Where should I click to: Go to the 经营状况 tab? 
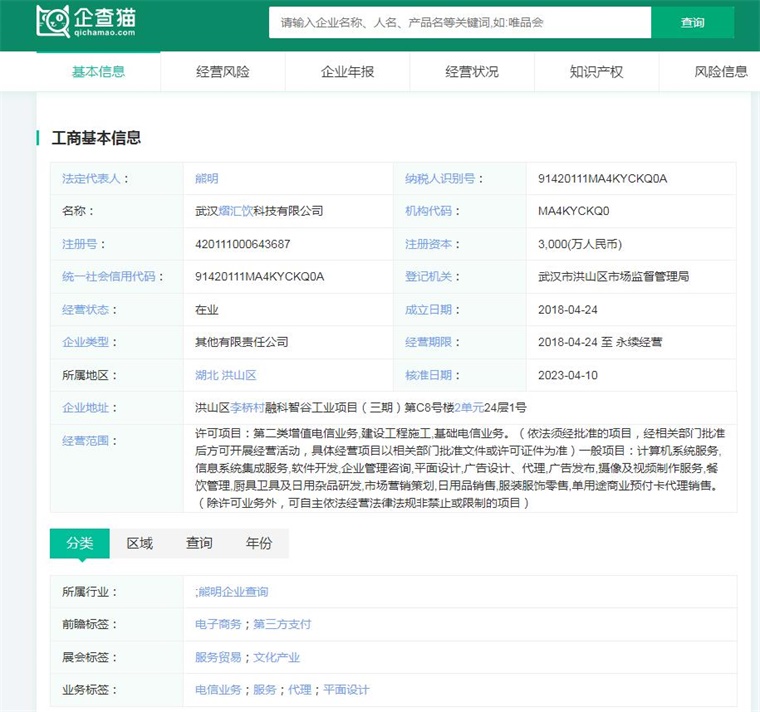tap(472, 72)
